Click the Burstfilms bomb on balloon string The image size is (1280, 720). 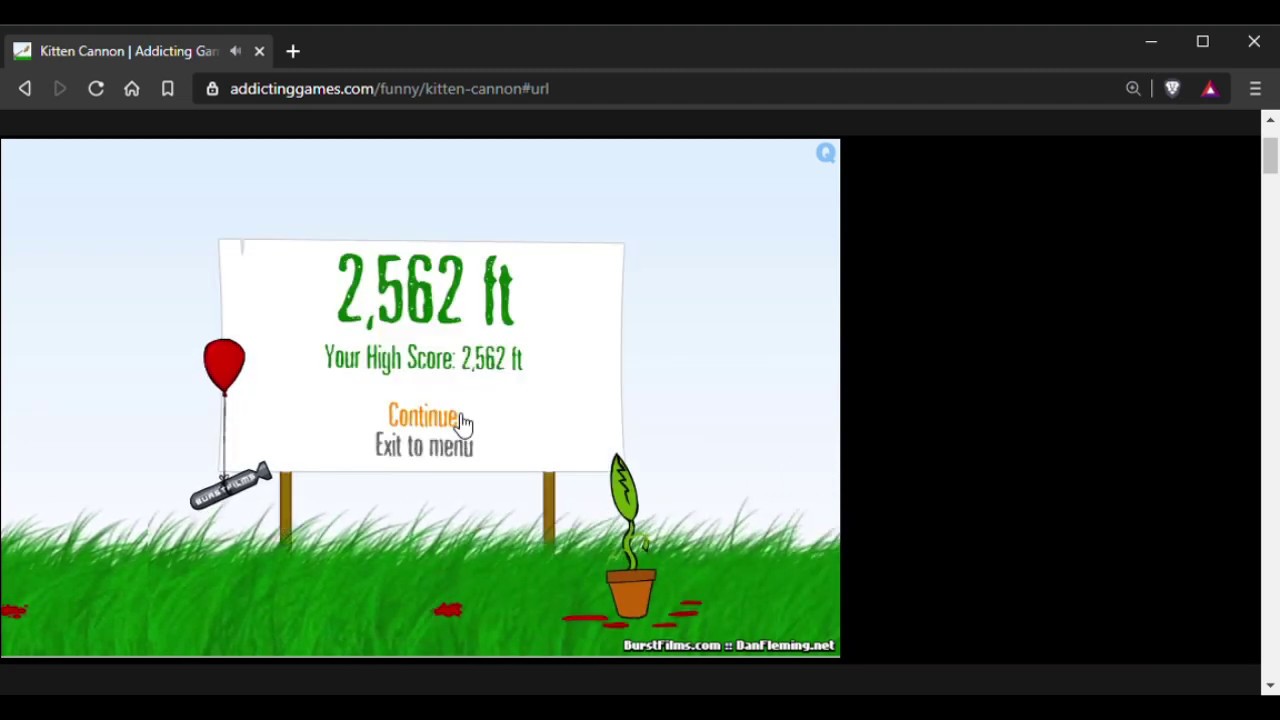click(x=231, y=486)
